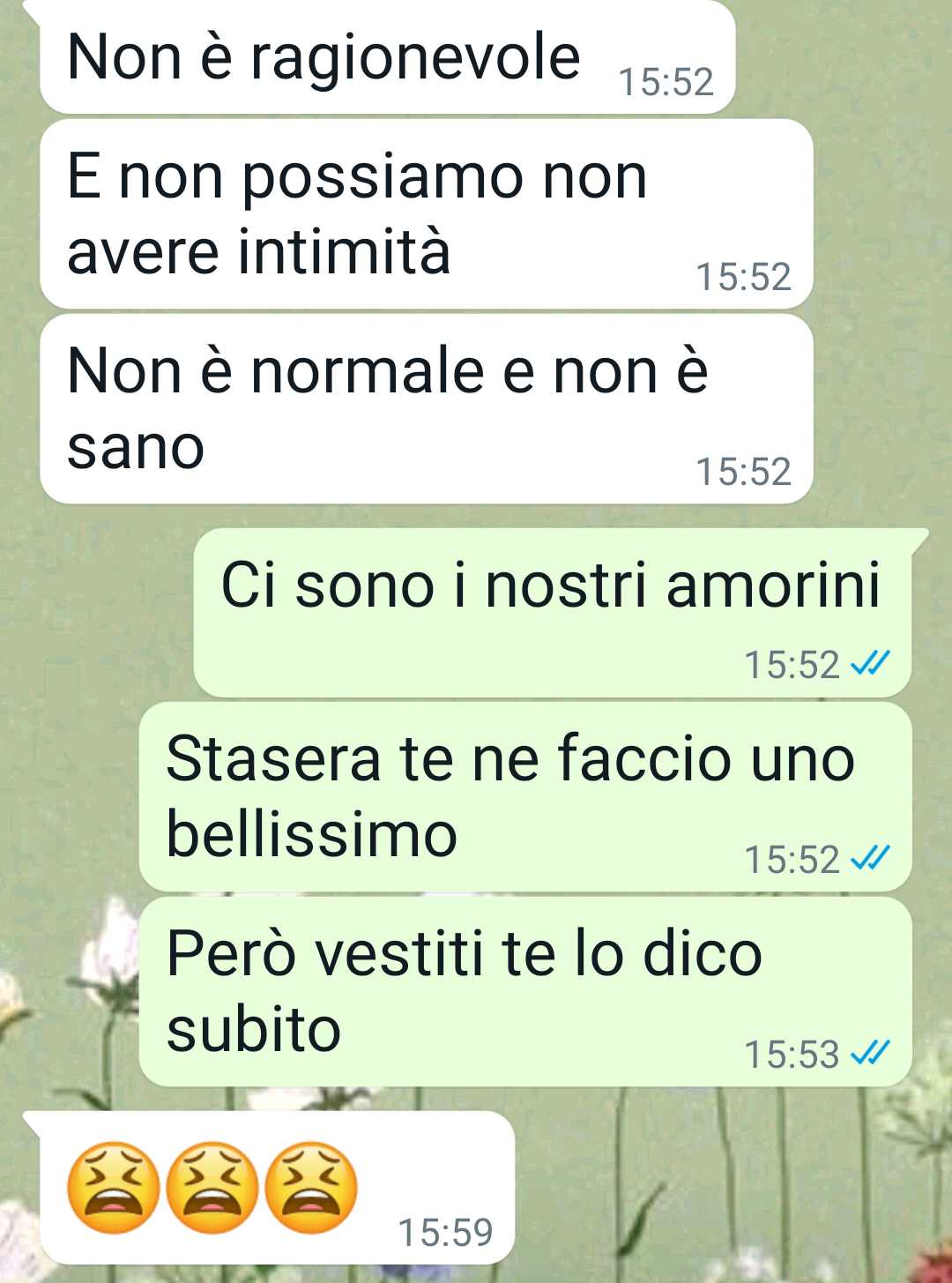
Task: Tap the 15:52 time under 'nostri amorini'
Action: click(792, 665)
